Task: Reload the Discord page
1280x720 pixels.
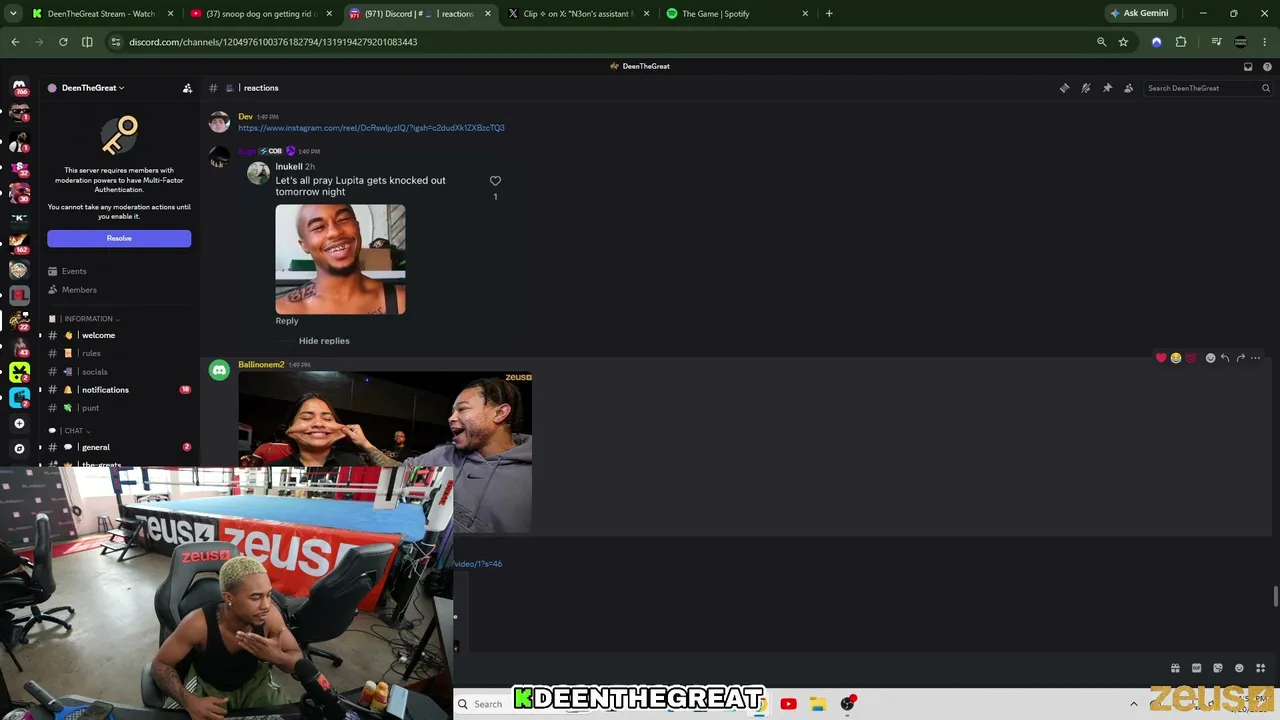Action: point(63,42)
